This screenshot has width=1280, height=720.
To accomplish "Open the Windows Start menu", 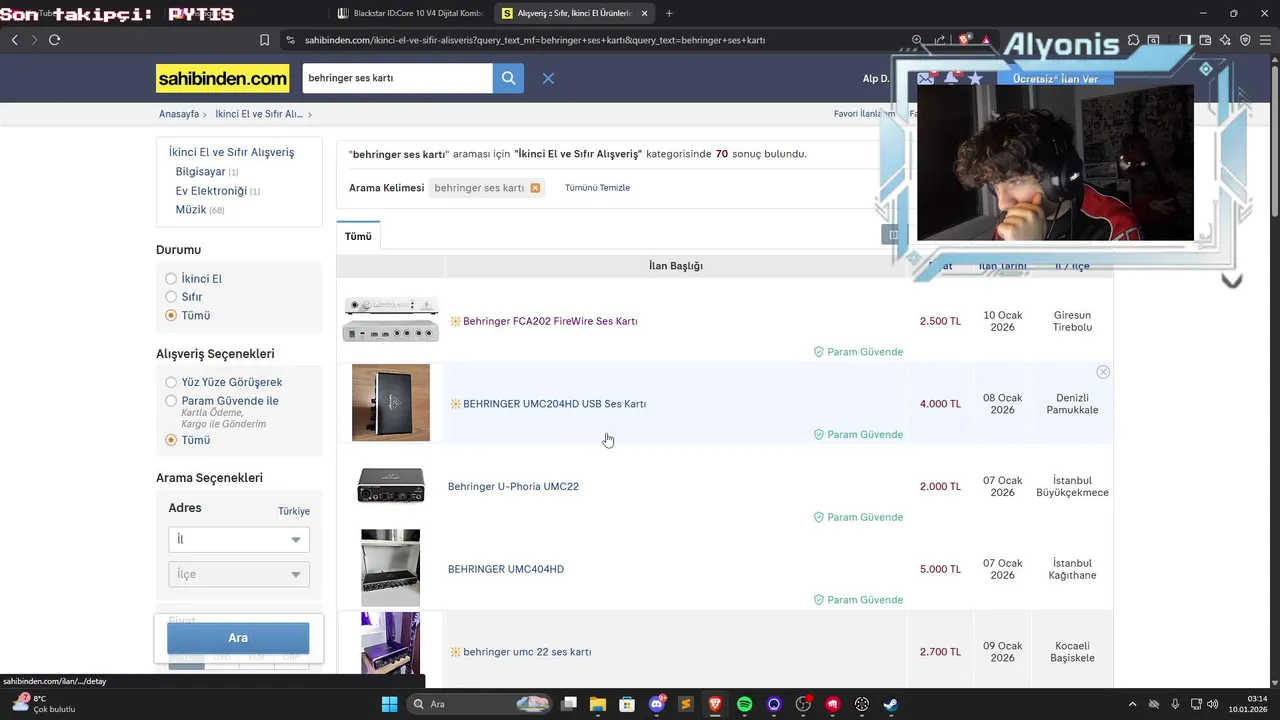I will pyautogui.click(x=390, y=704).
